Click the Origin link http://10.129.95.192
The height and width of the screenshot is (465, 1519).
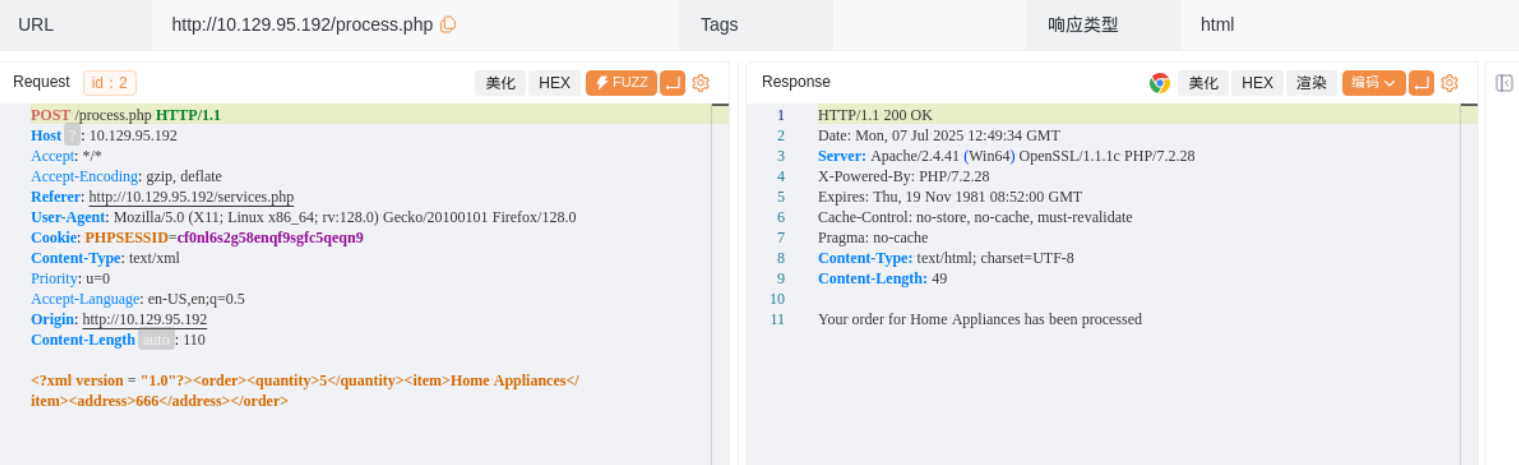[144, 319]
